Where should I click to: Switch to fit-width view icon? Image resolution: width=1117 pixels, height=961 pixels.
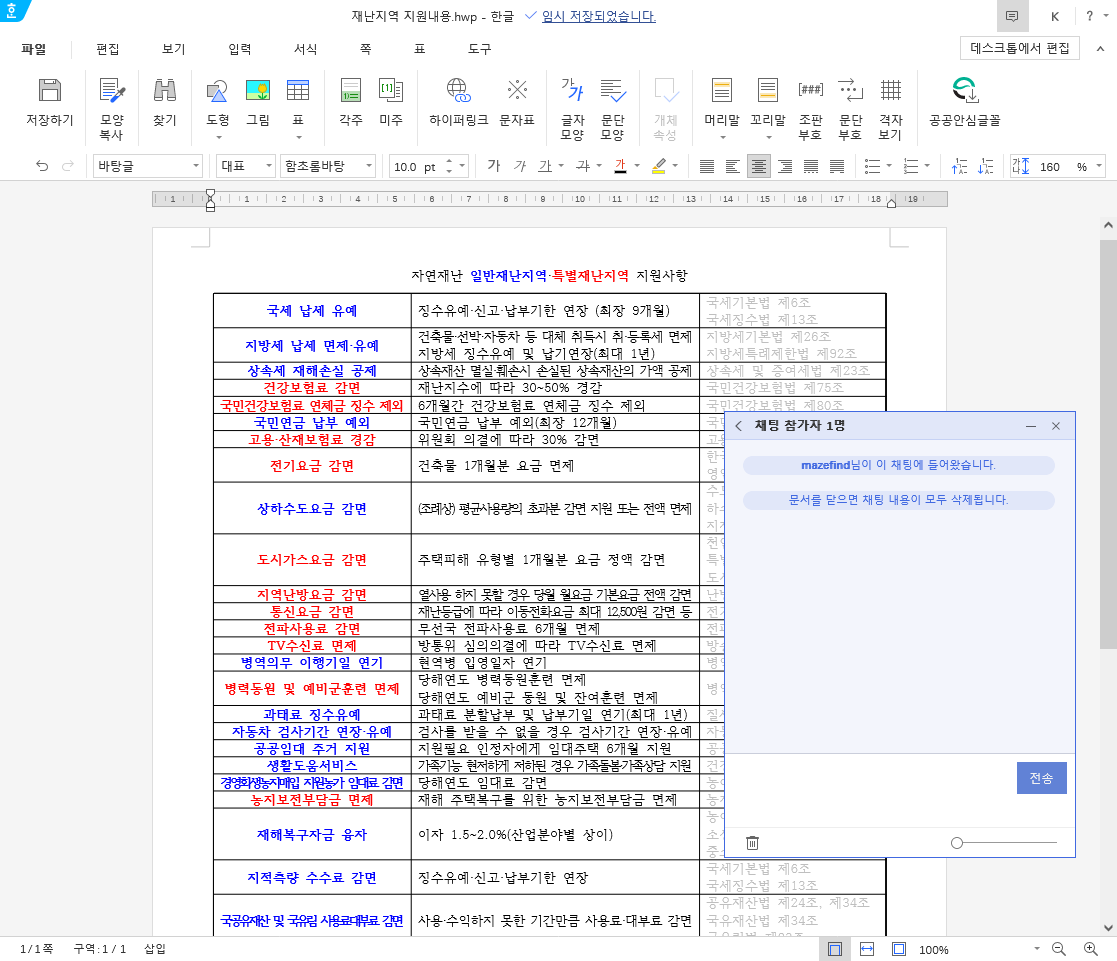[x=867, y=949]
